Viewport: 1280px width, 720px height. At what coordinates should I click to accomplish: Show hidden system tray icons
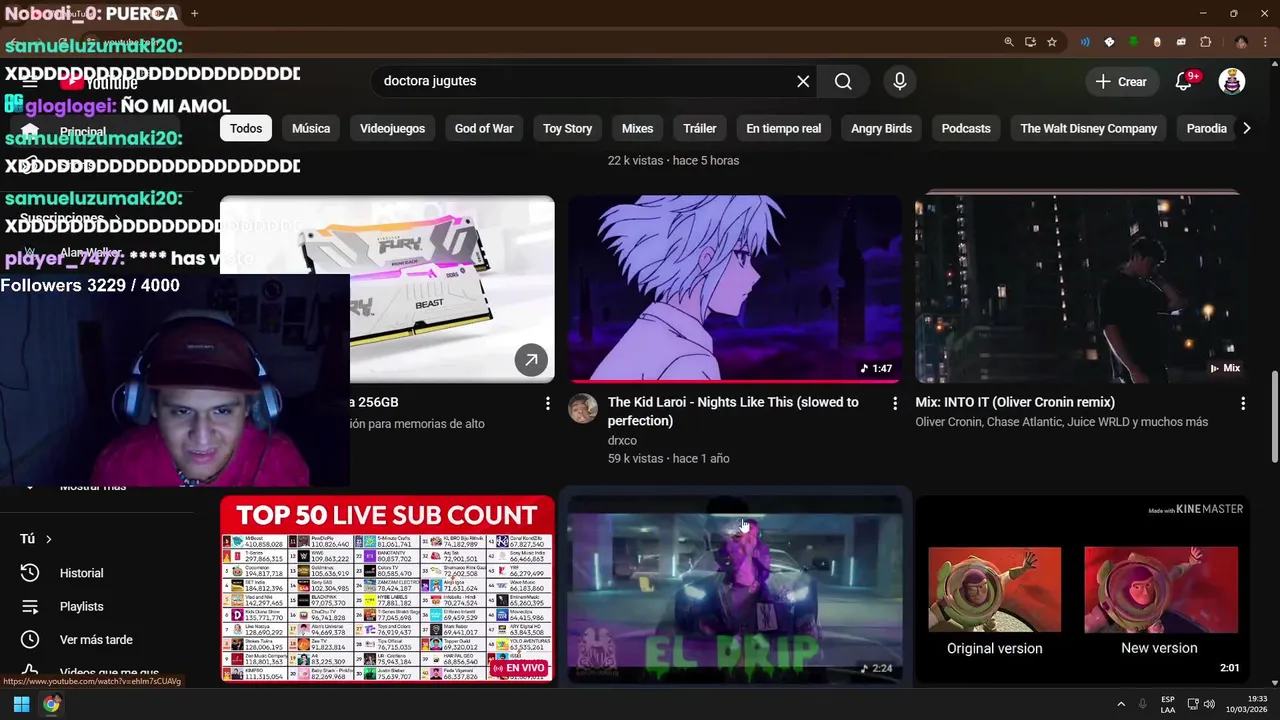click(x=1121, y=704)
